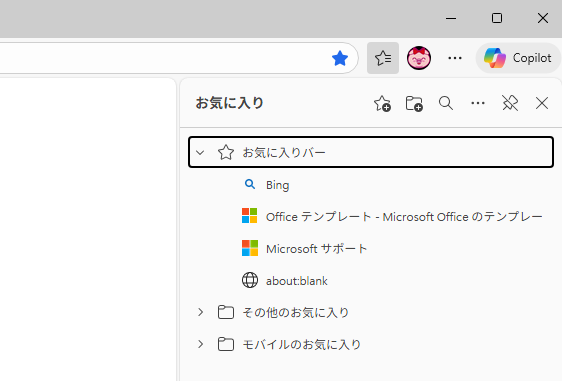Close the favorites panel
562x381 pixels.
click(x=542, y=103)
